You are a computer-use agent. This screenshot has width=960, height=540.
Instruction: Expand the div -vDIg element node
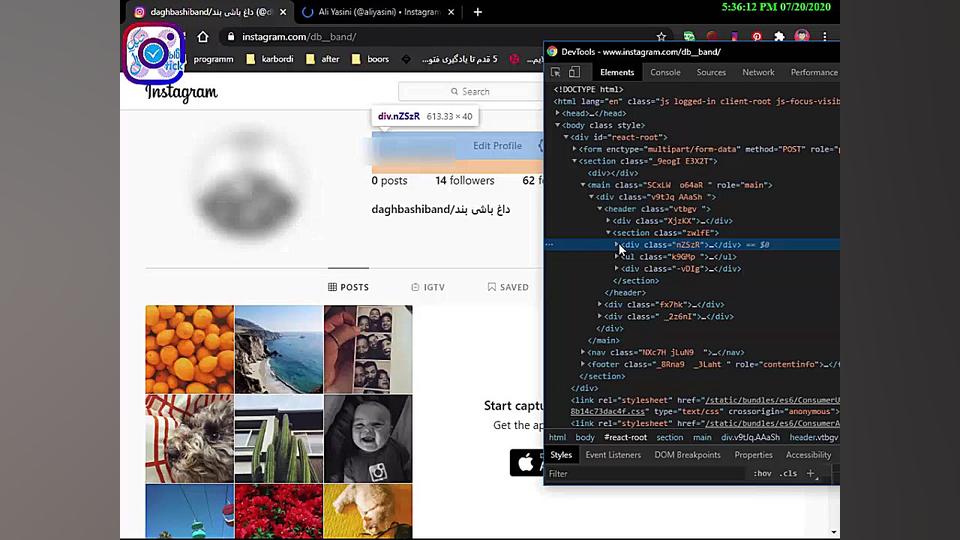pos(617,268)
